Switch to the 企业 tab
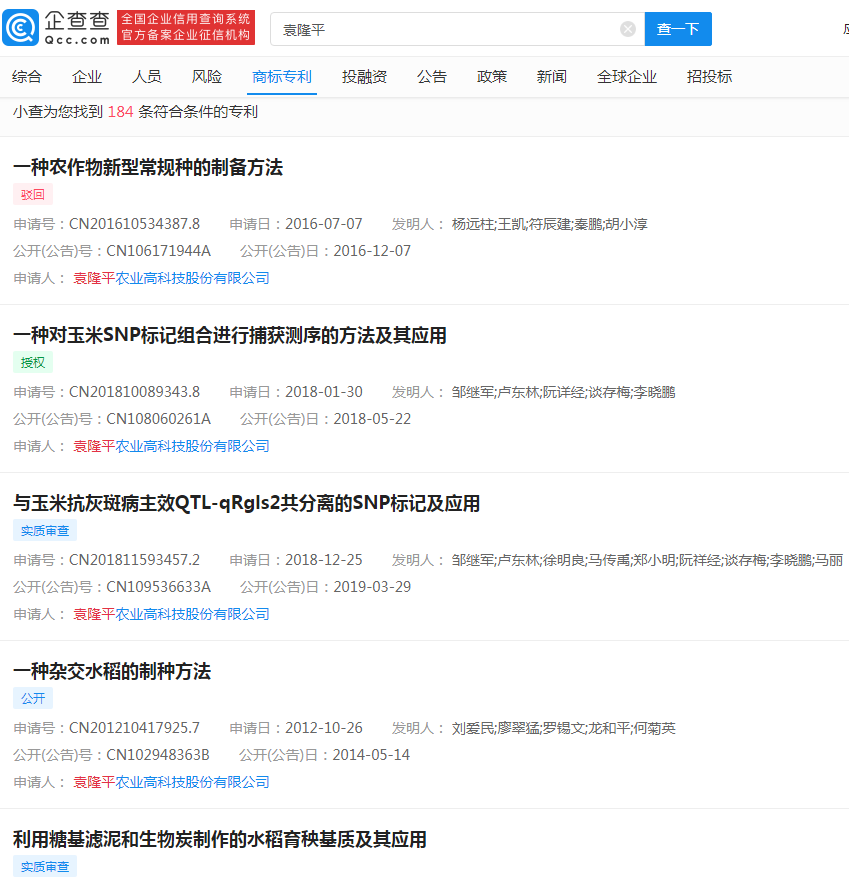 tap(87, 76)
